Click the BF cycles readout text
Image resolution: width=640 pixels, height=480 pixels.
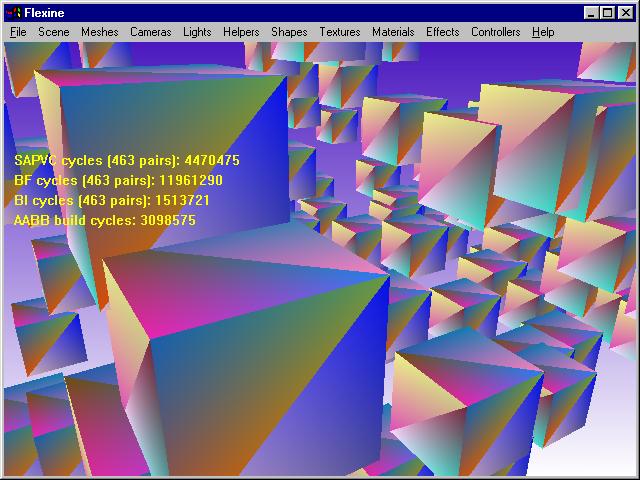click(118, 180)
